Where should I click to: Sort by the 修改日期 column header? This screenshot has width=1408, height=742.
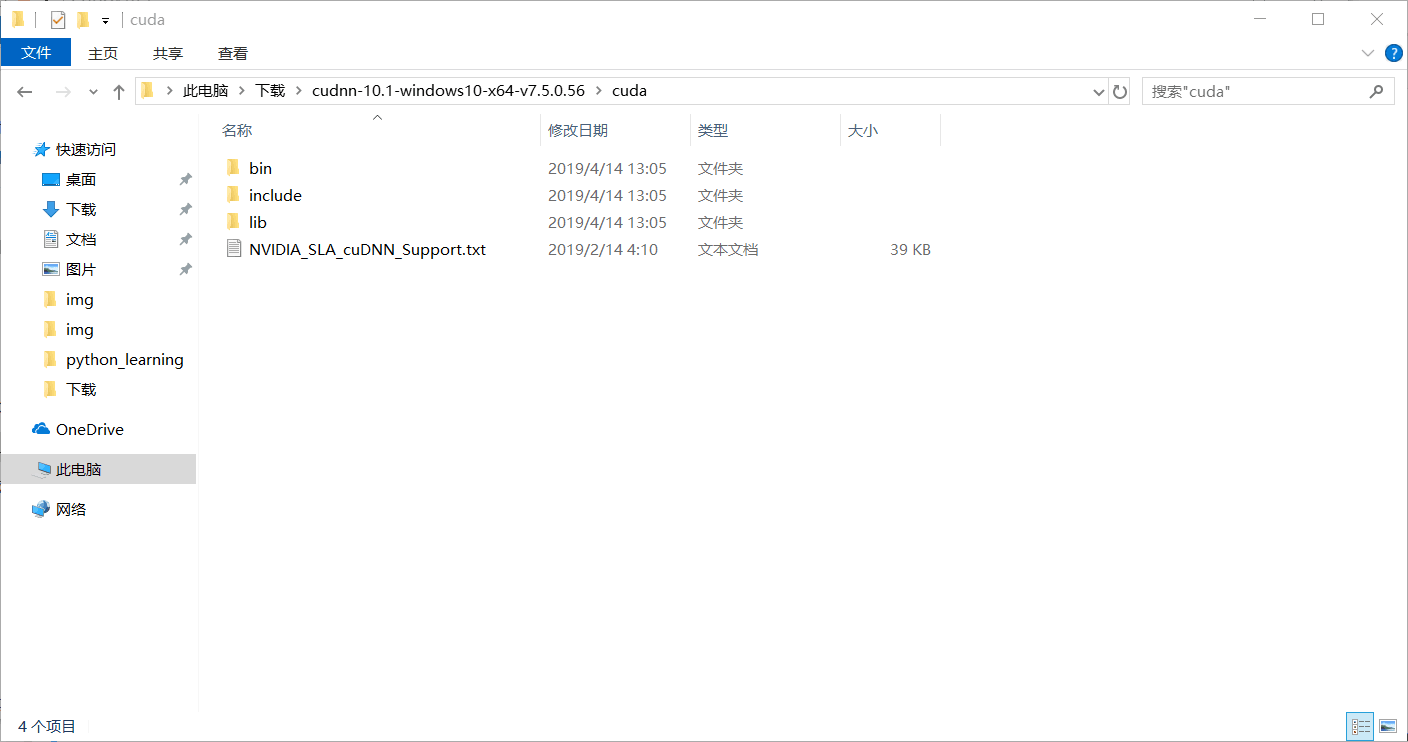tap(578, 131)
